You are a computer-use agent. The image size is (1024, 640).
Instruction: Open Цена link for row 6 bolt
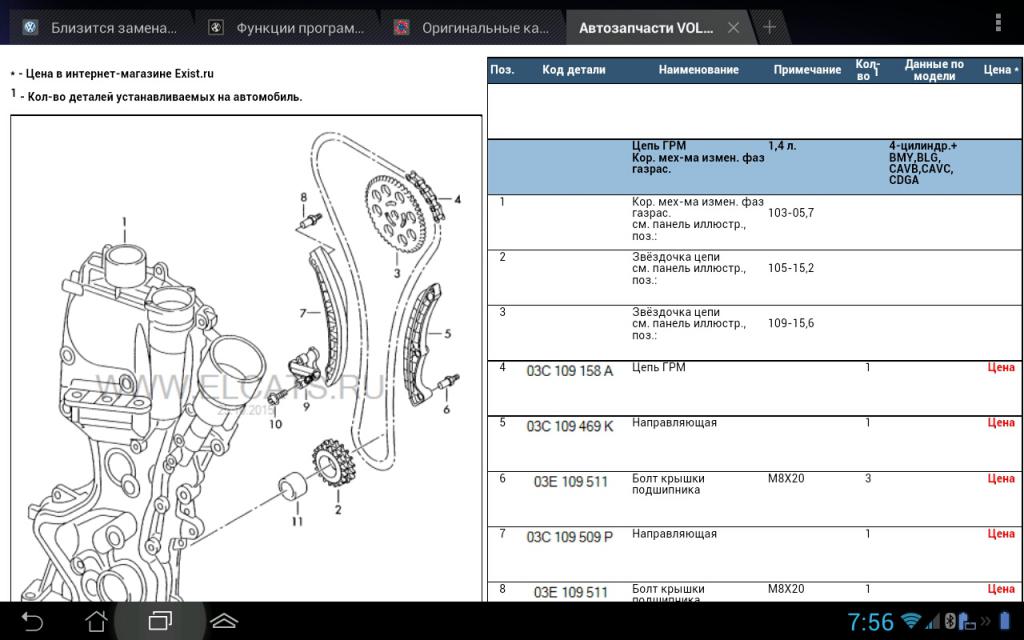1000,478
